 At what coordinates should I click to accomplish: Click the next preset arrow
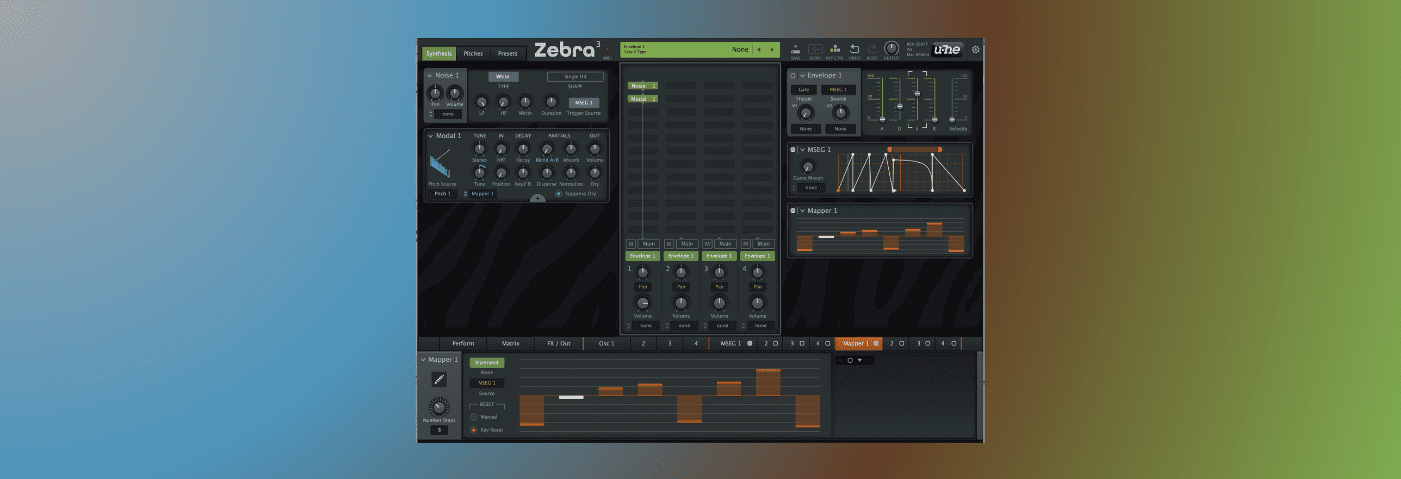point(772,49)
